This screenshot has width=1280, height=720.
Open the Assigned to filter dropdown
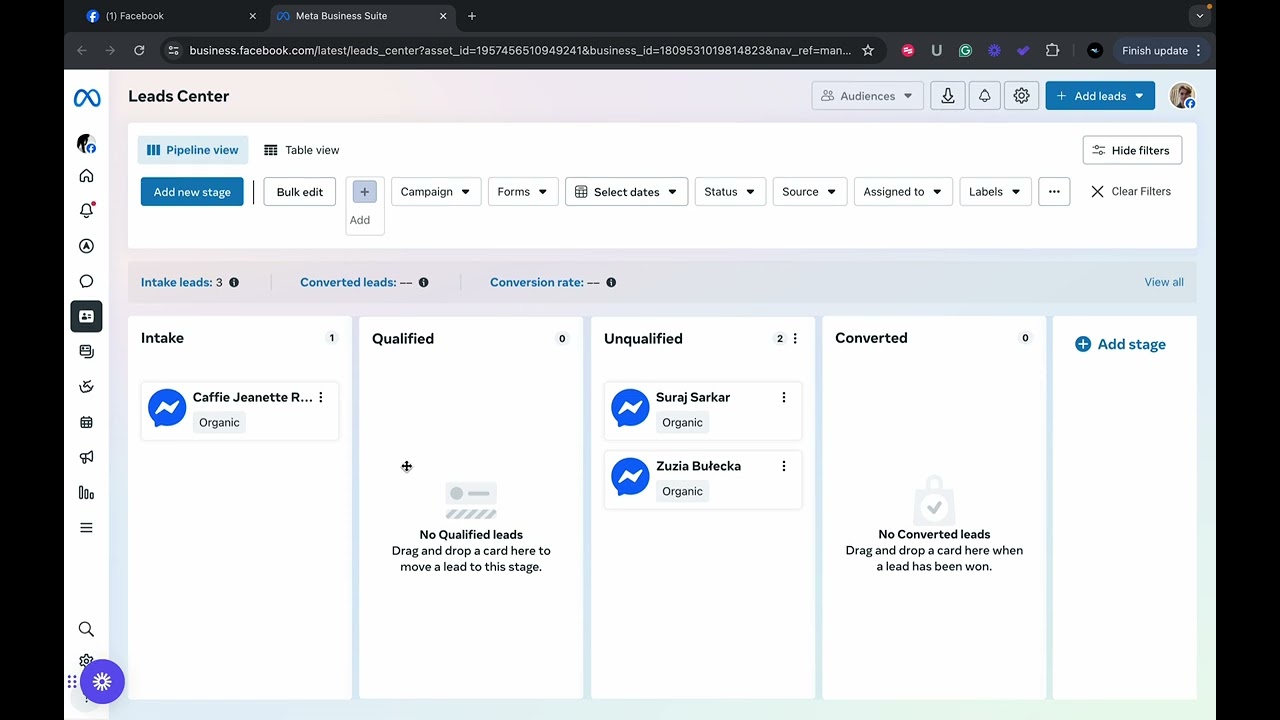point(903,192)
